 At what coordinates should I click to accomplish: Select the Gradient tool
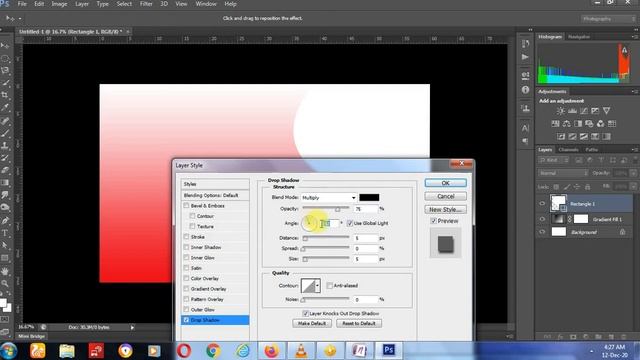coord(5,182)
